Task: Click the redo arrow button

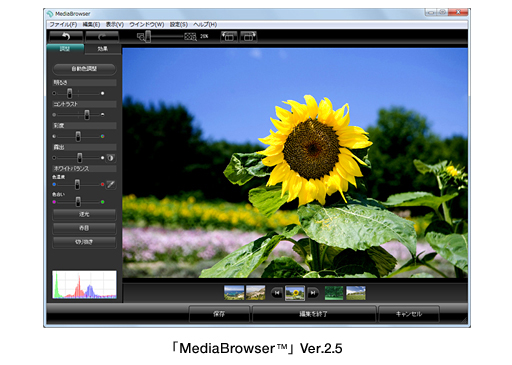Action: pyautogui.click(x=102, y=37)
